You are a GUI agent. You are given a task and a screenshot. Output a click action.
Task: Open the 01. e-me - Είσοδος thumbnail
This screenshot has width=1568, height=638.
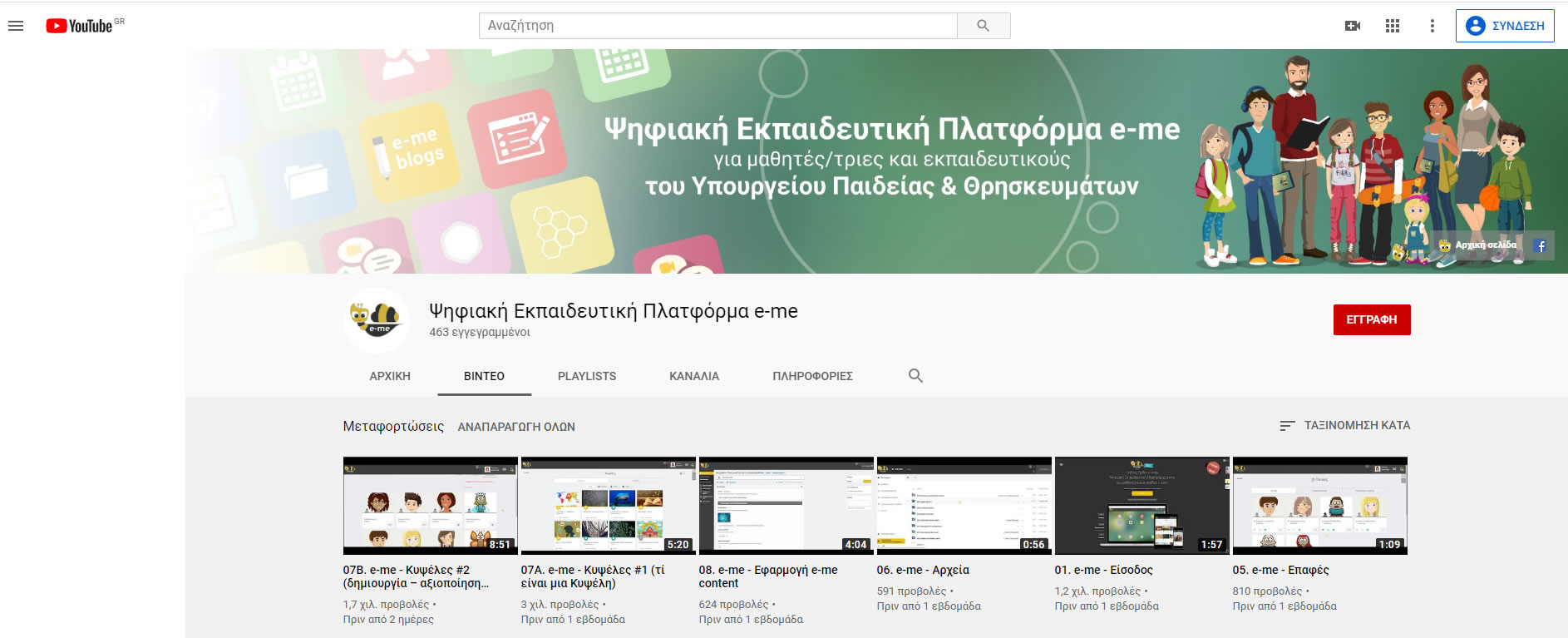click(x=1141, y=505)
